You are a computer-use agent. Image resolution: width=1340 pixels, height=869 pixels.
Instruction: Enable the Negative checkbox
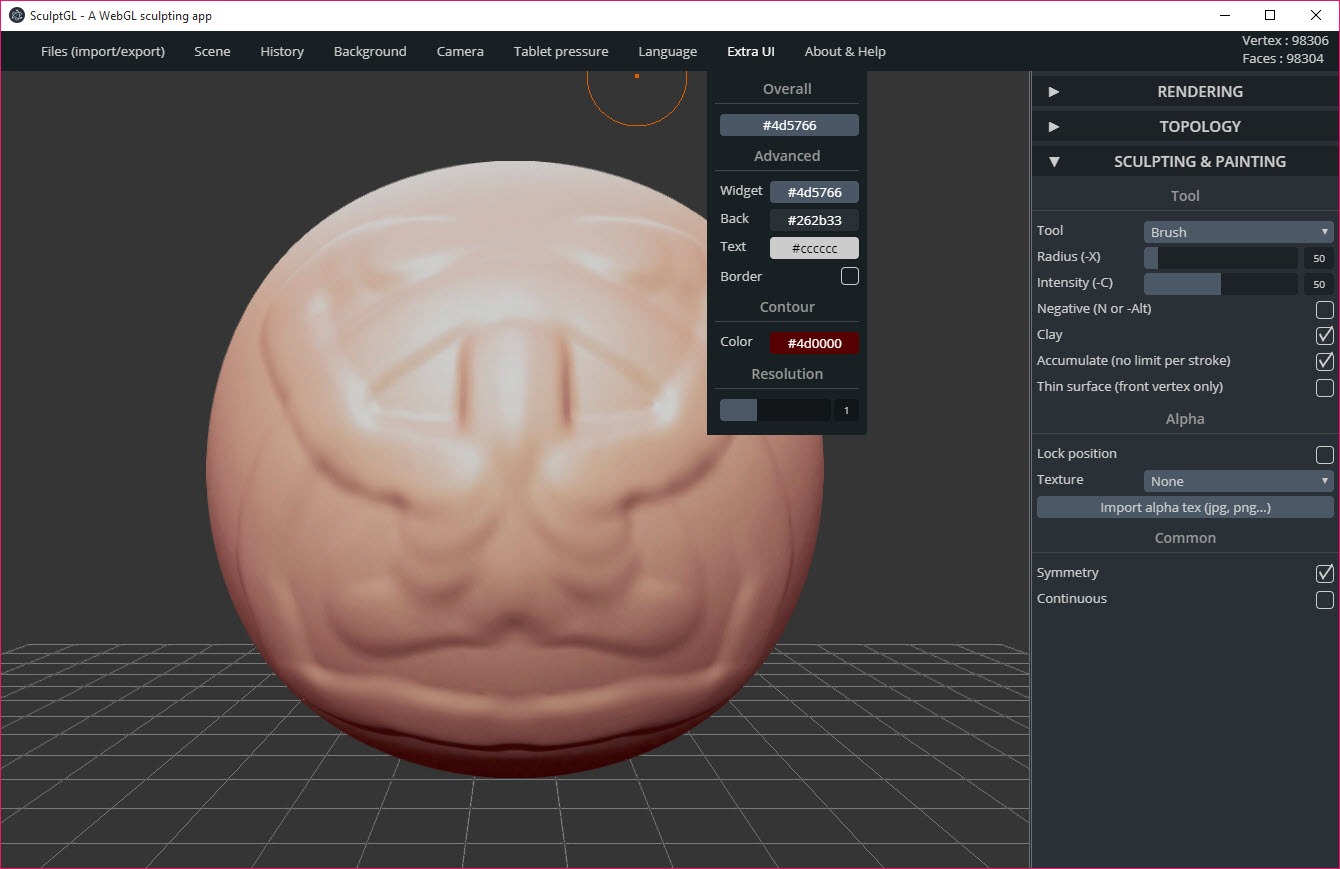[x=1324, y=310]
